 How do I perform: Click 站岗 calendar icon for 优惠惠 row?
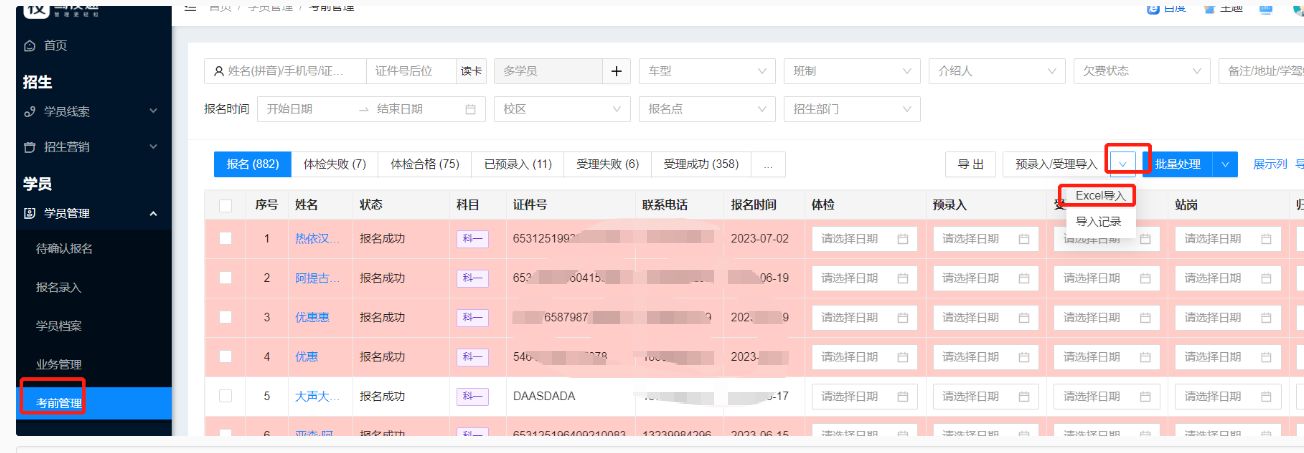(1267, 317)
